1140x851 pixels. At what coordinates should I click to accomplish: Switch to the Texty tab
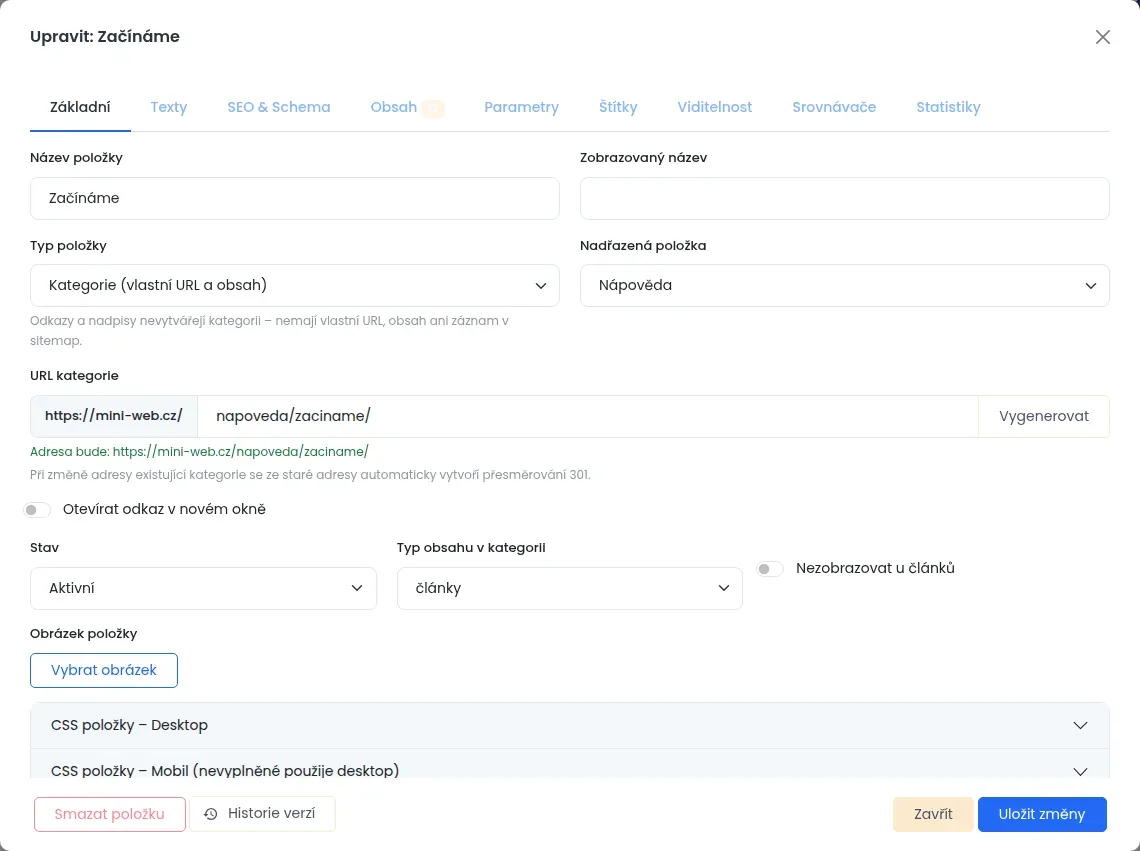pos(169,107)
